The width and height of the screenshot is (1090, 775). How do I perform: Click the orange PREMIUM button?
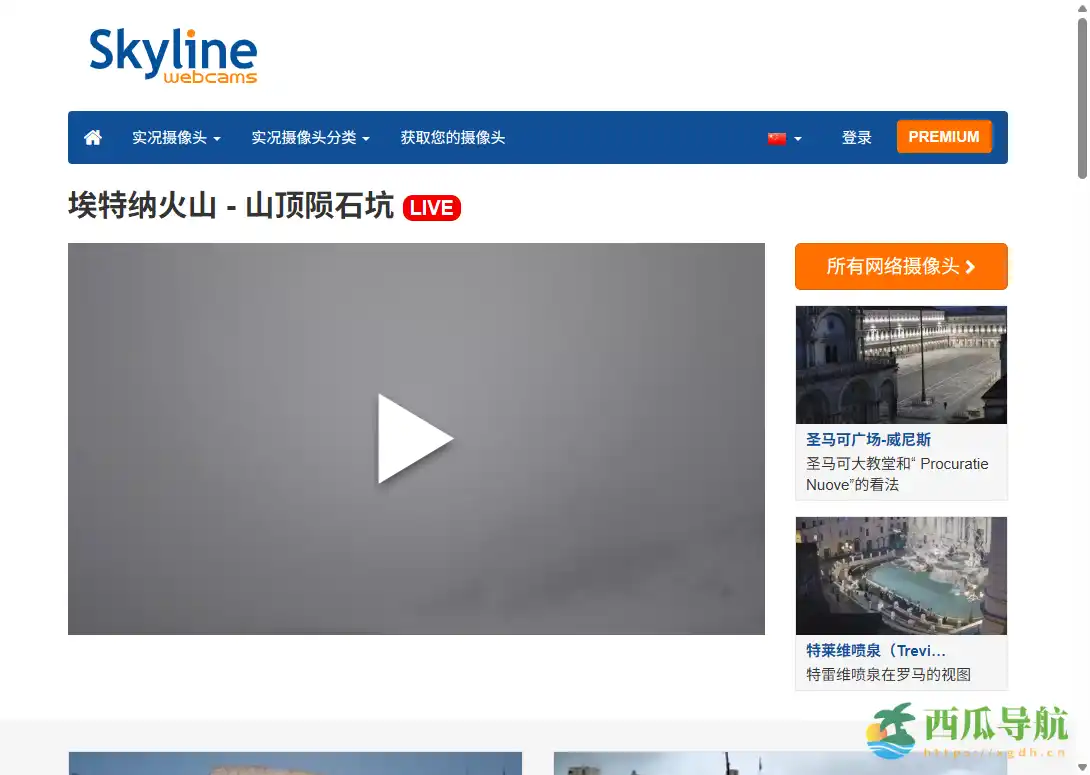pos(944,137)
